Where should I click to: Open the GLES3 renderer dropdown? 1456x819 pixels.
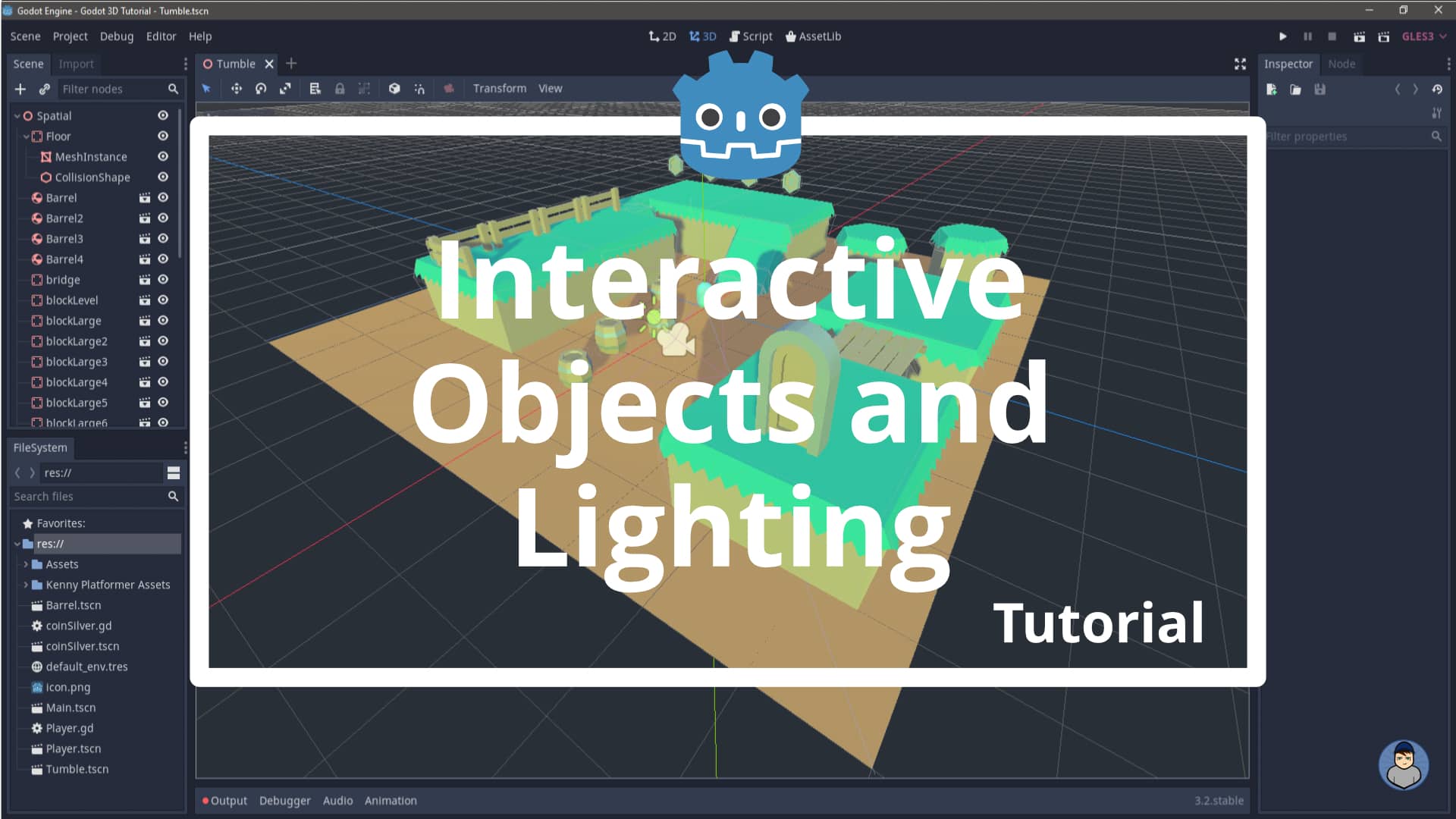1422,36
